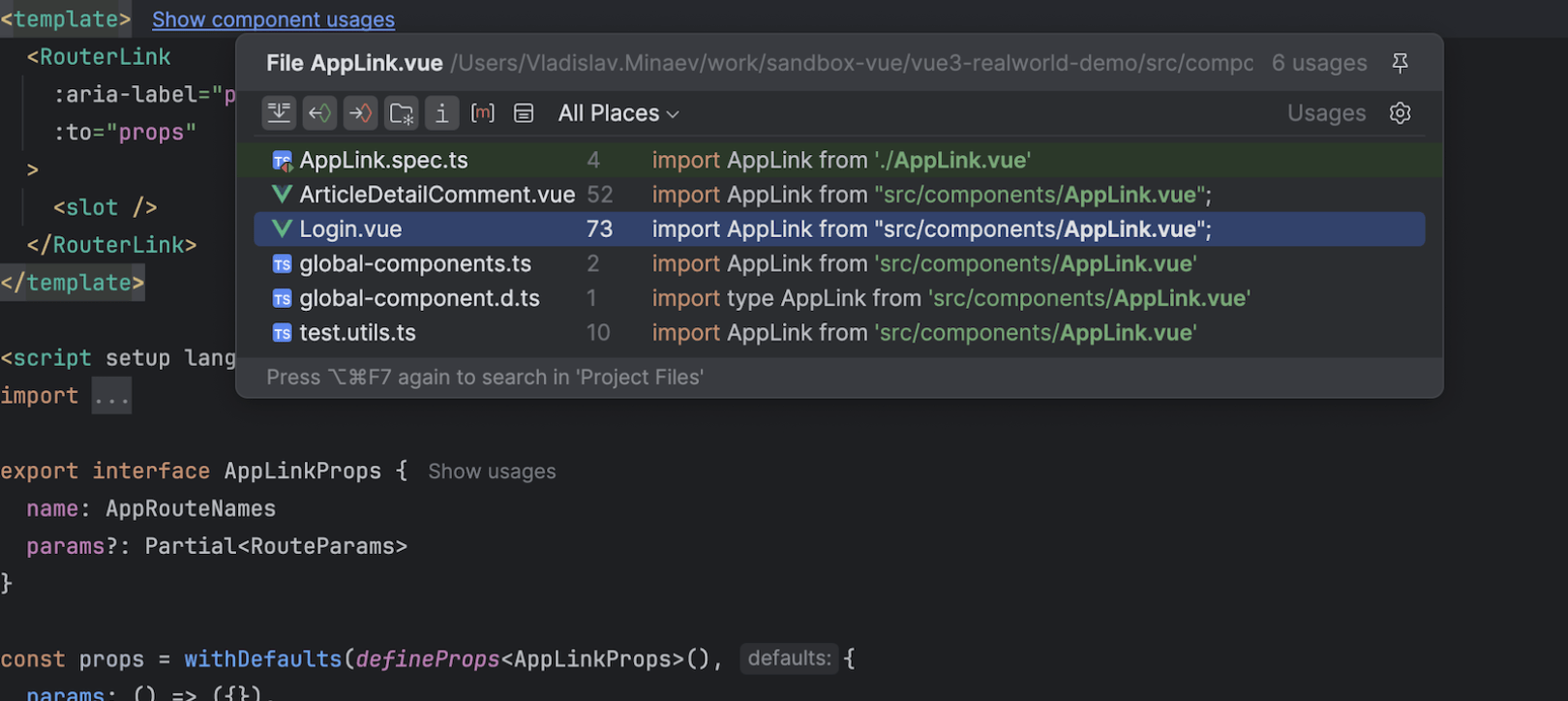
Task: Select the ArticleDetailComment.vue usage
Action: point(437,195)
